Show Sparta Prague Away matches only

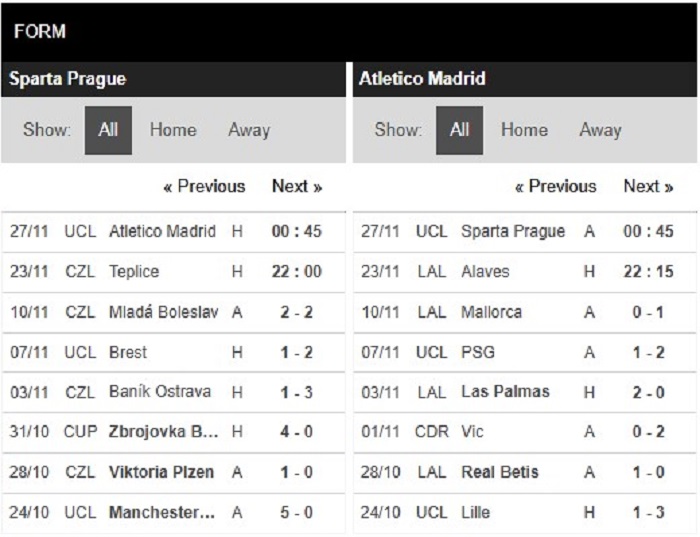(249, 130)
